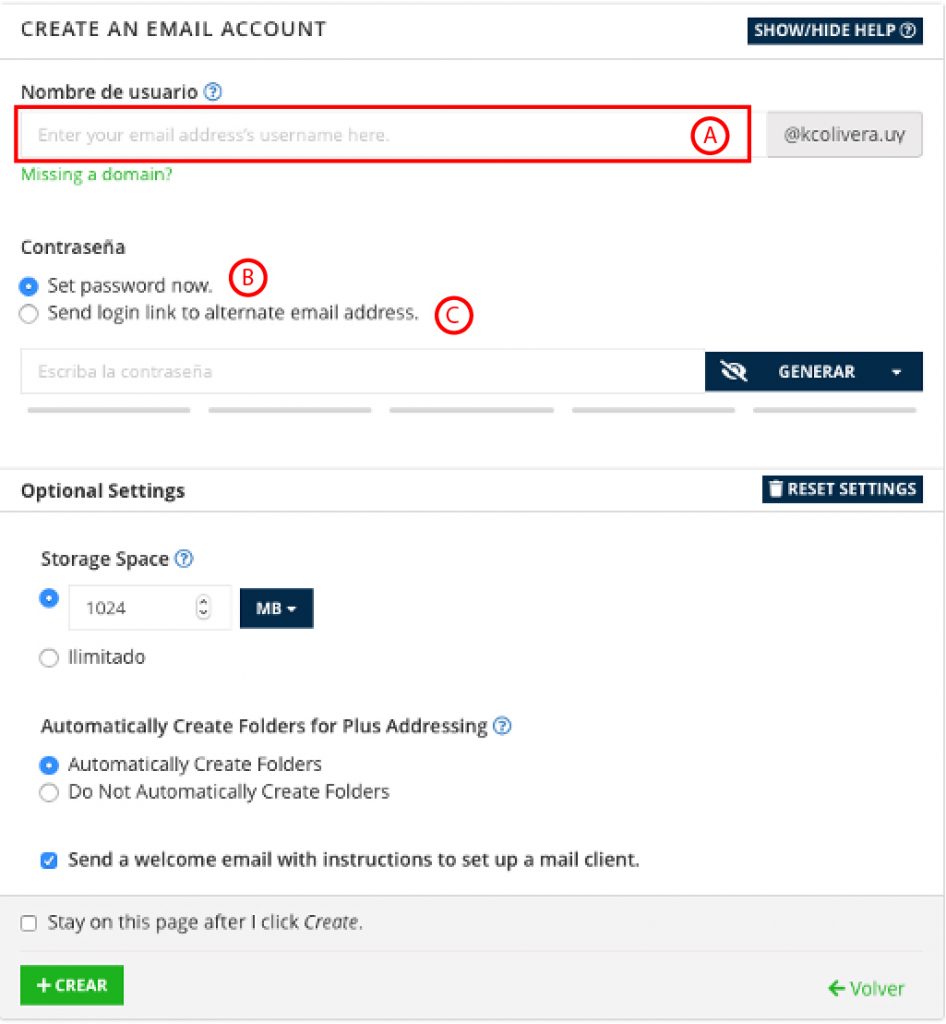Viewport: 946px width, 1024px height.
Task: Click the Storage Space help icon
Action: tap(184, 559)
